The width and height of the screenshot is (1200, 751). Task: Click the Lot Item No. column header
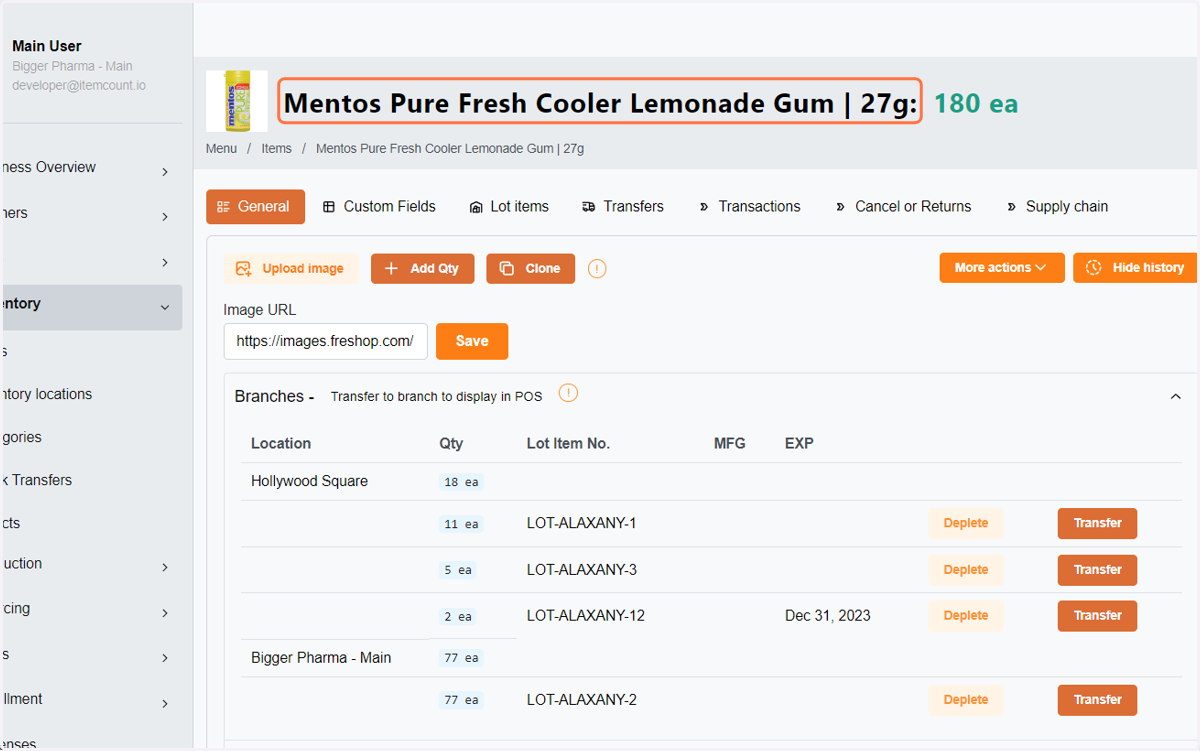tap(568, 443)
